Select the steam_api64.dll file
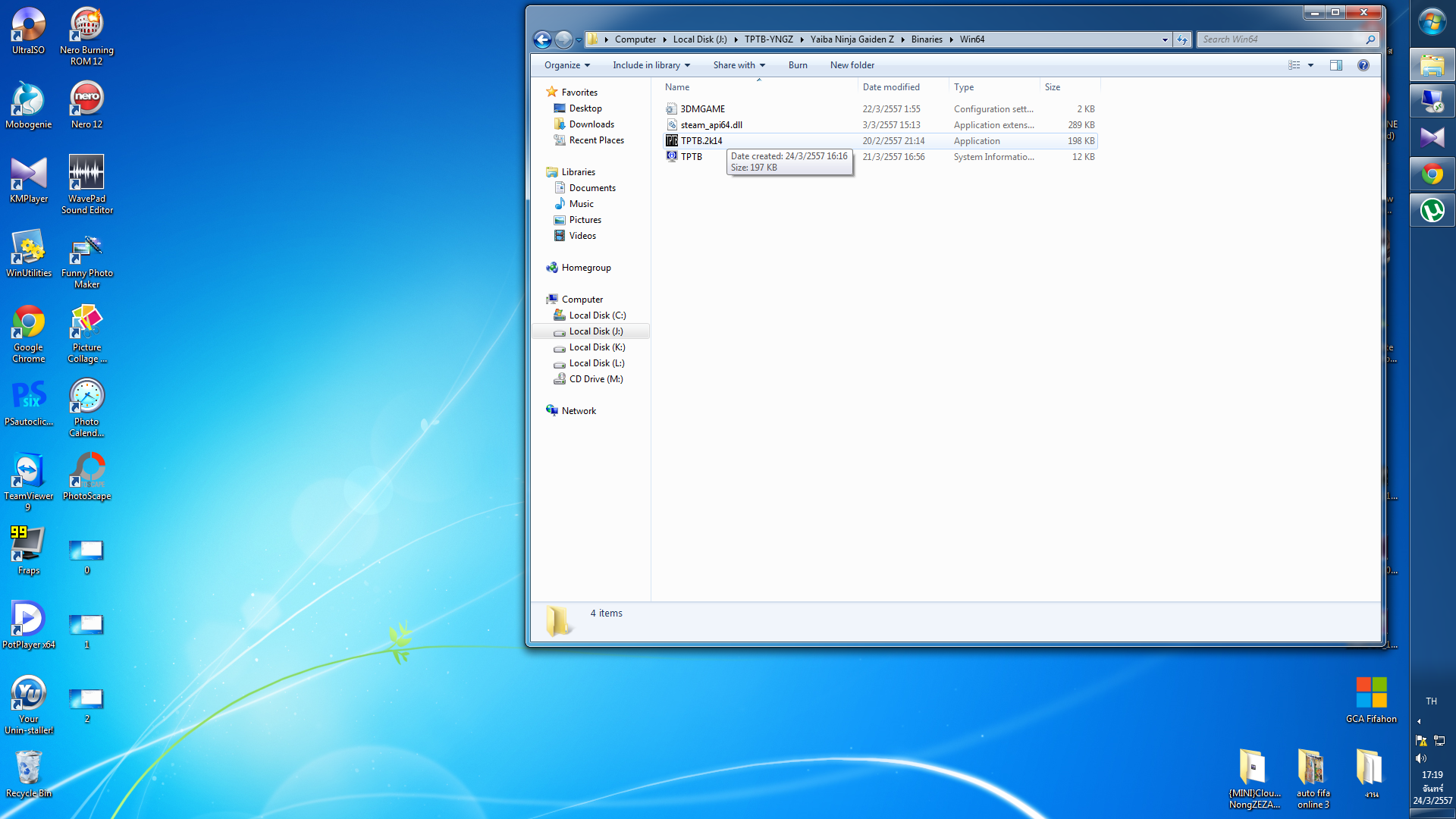This screenshot has height=819, width=1456. click(711, 125)
